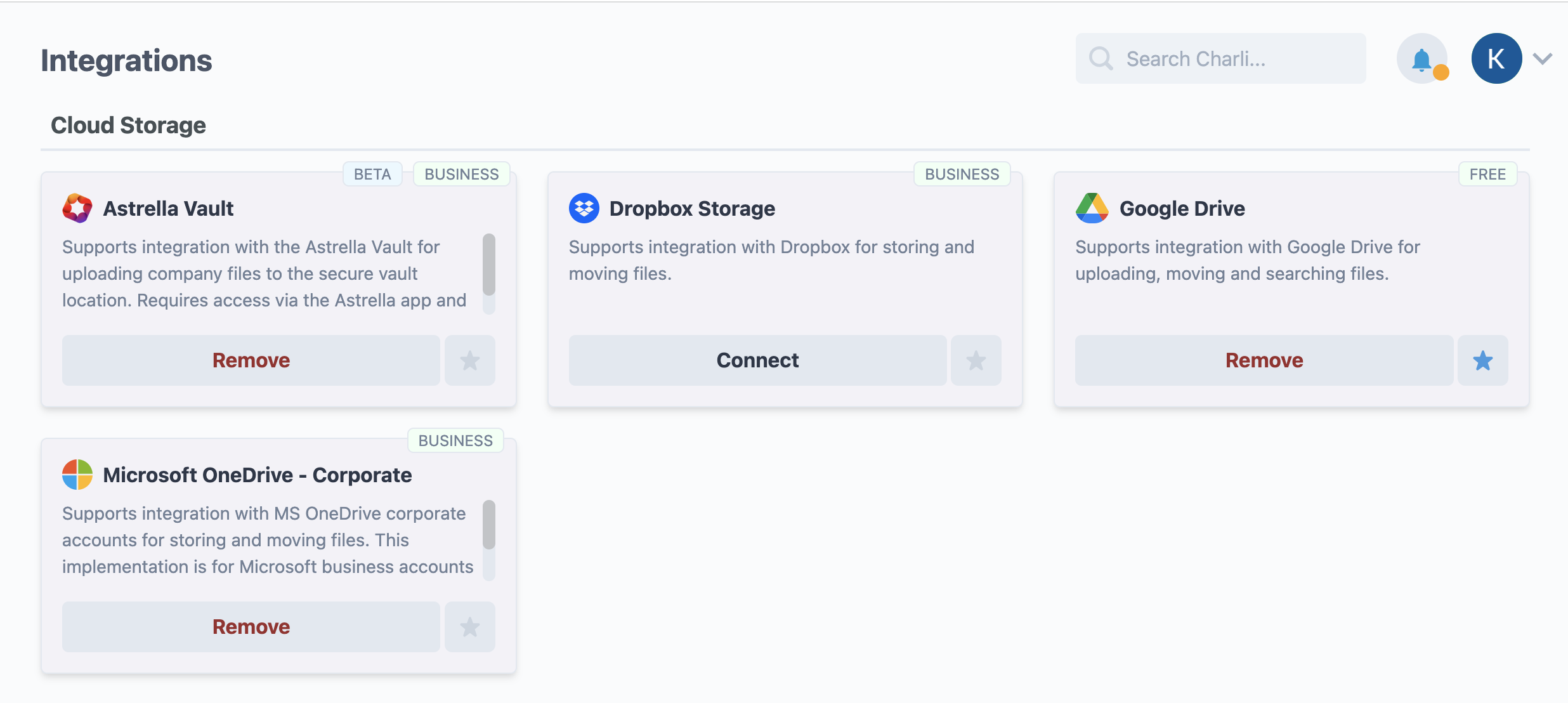Click the magnifier icon in search
The width and height of the screenshot is (1568, 703).
[x=1101, y=58]
